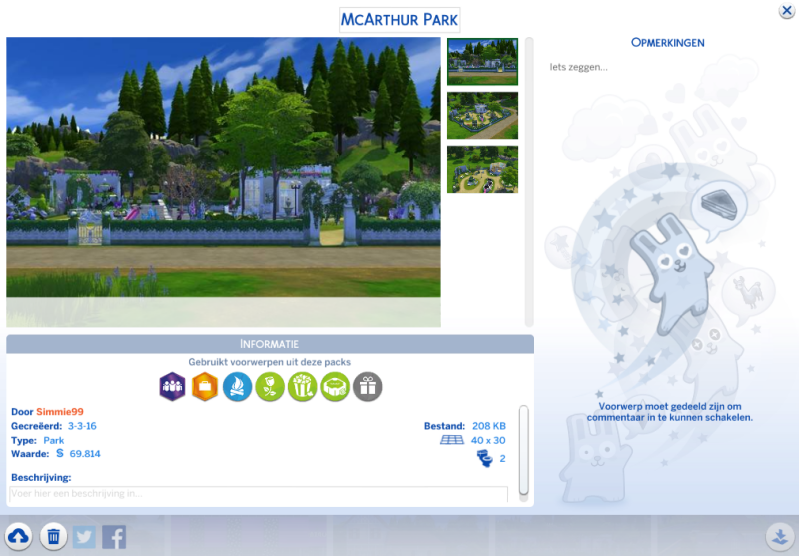This screenshot has width=799, height=556.
Task: Click the McArthur Park title field
Action: tap(400, 20)
